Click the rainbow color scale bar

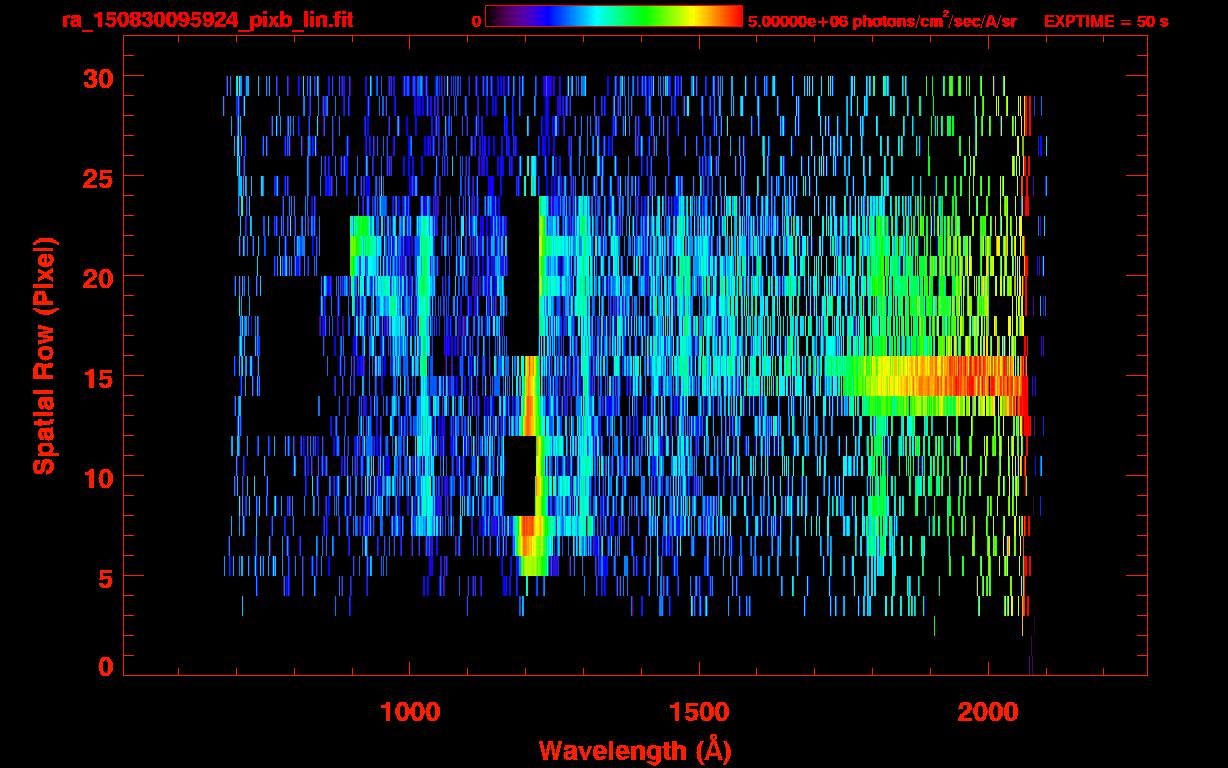click(614, 16)
